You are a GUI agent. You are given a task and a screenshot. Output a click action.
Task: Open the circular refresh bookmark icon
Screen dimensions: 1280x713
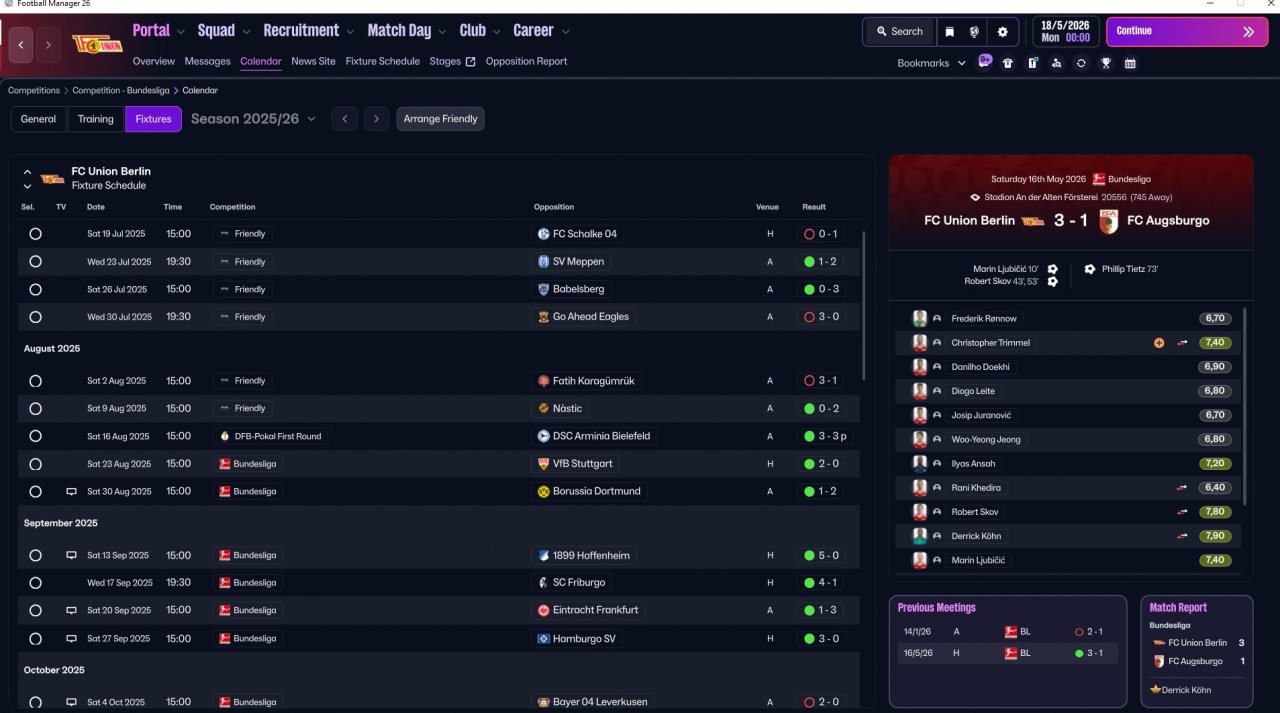click(1081, 63)
